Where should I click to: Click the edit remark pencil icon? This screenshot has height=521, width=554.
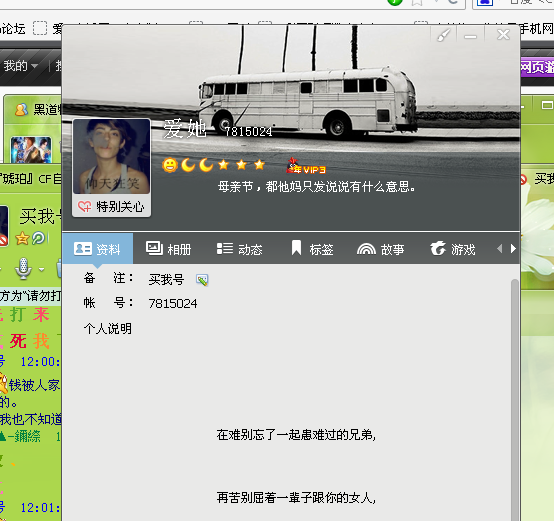pos(202,280)
